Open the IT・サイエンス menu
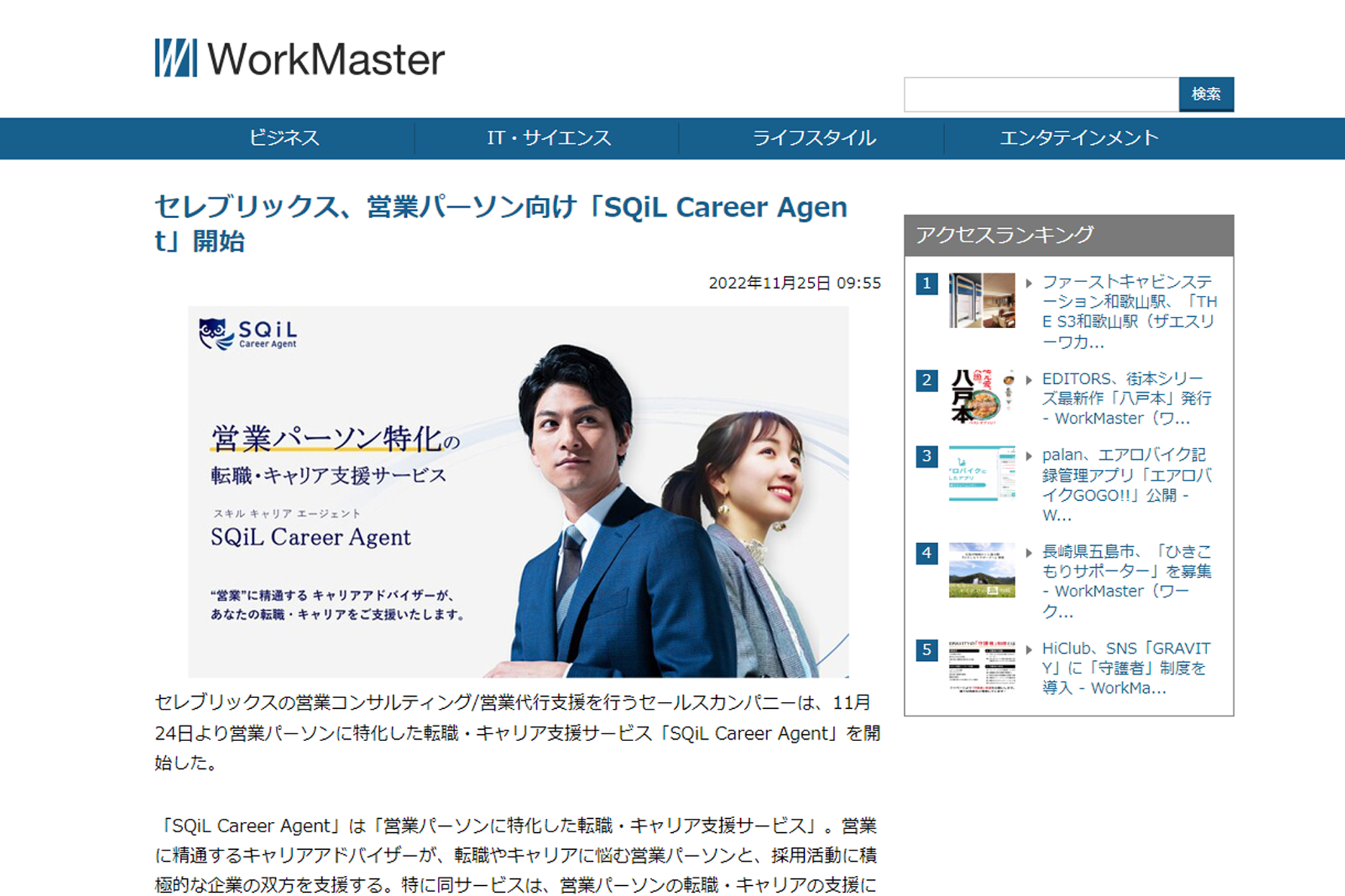The height and width of the screenshot is (896, 1345). point(549,138)
